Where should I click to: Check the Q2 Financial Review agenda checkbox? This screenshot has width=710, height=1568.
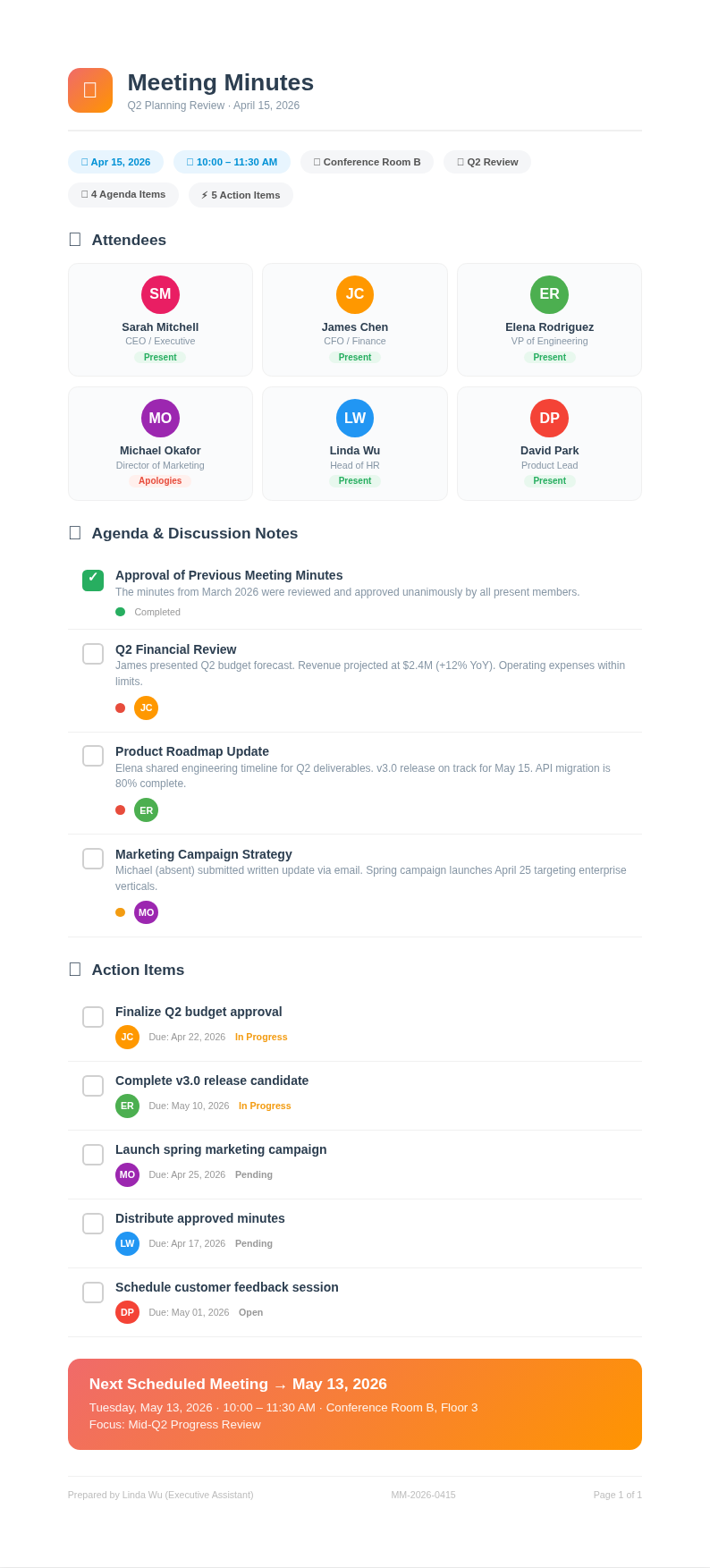click(x=92, y=654)
